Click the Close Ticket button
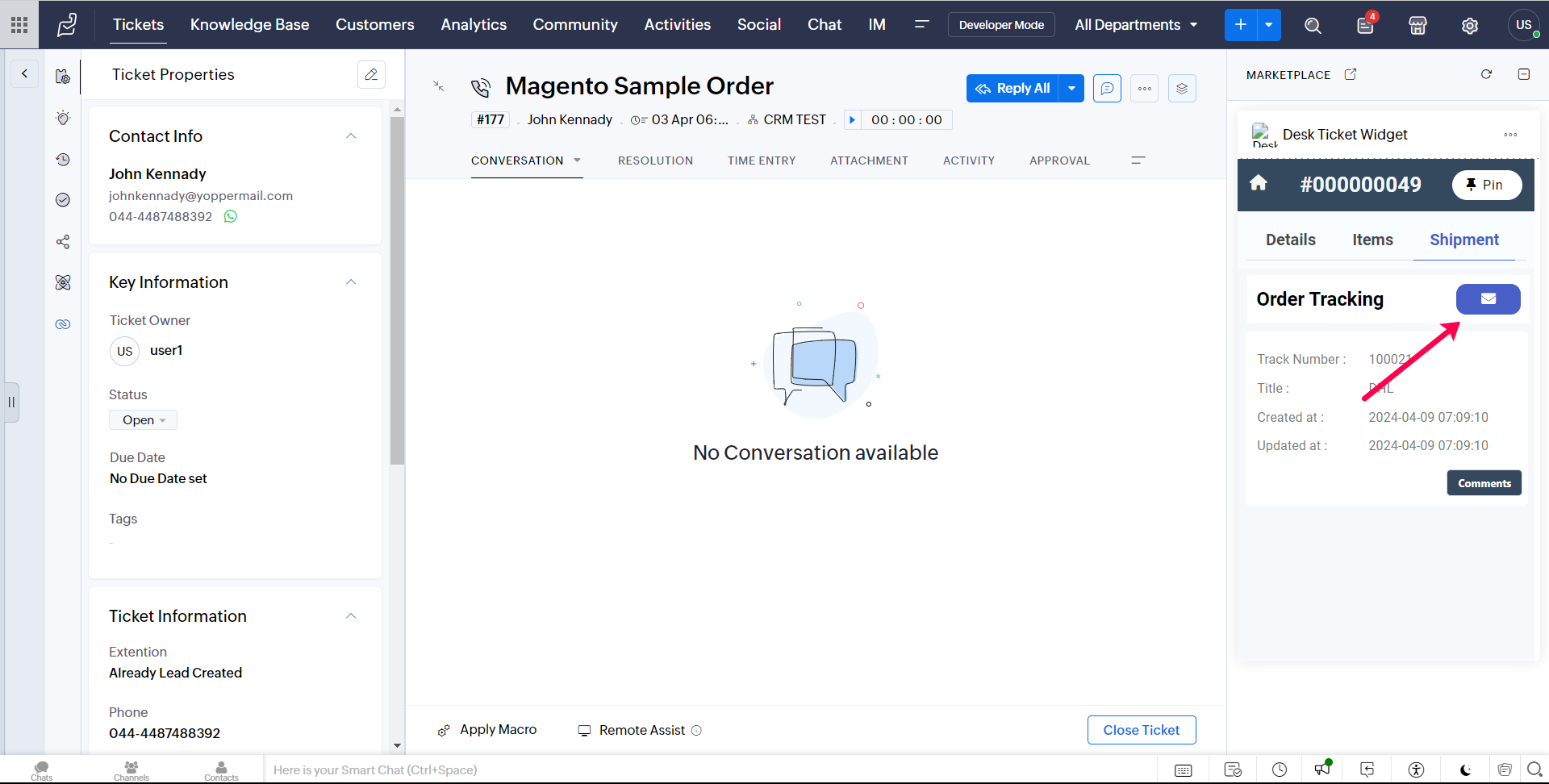Viewport: 1549px width, 784px height. 1141,730
